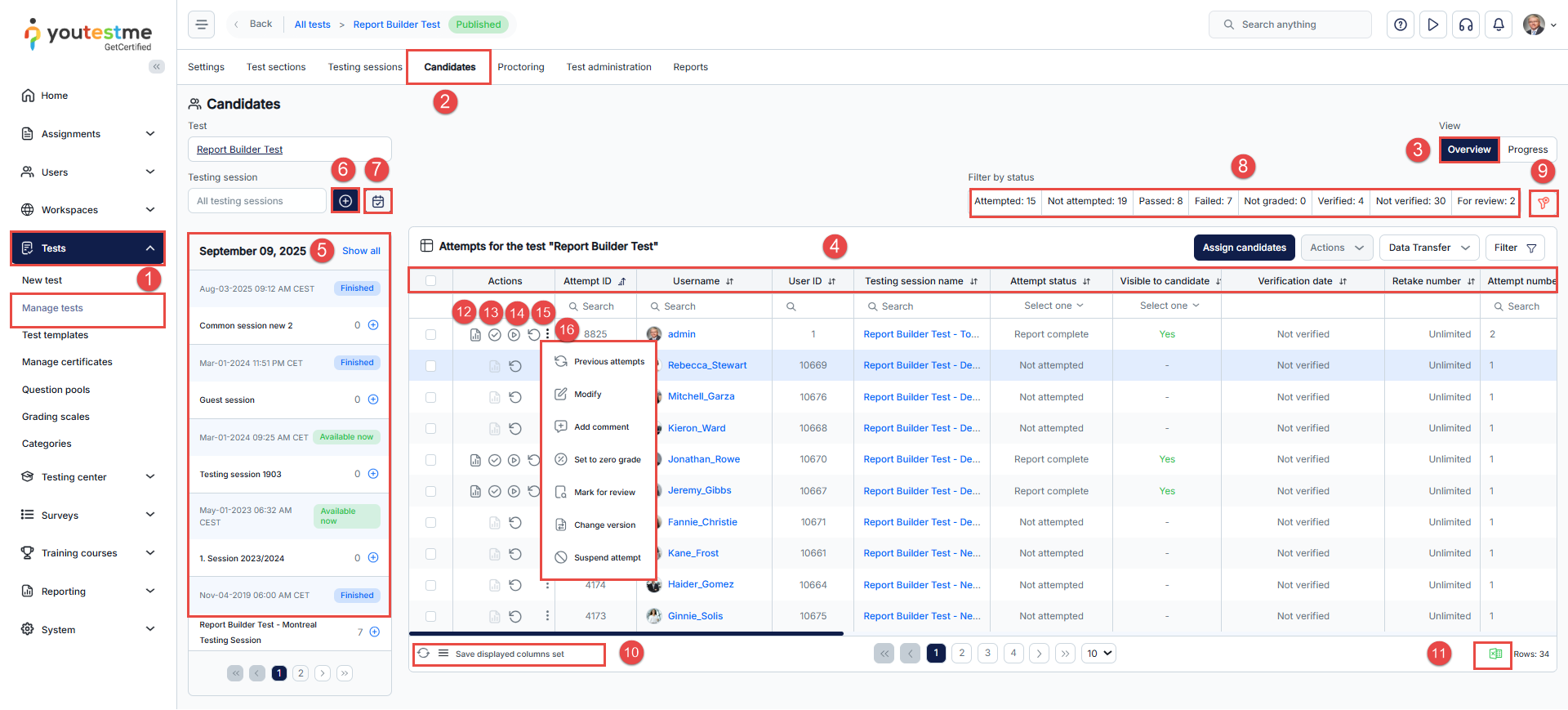The width and height of the screenshot is (1568, 710).
Task: Click reset attempt icon in Rebecca_Stewart row
Action: click(x=515, y=366)
